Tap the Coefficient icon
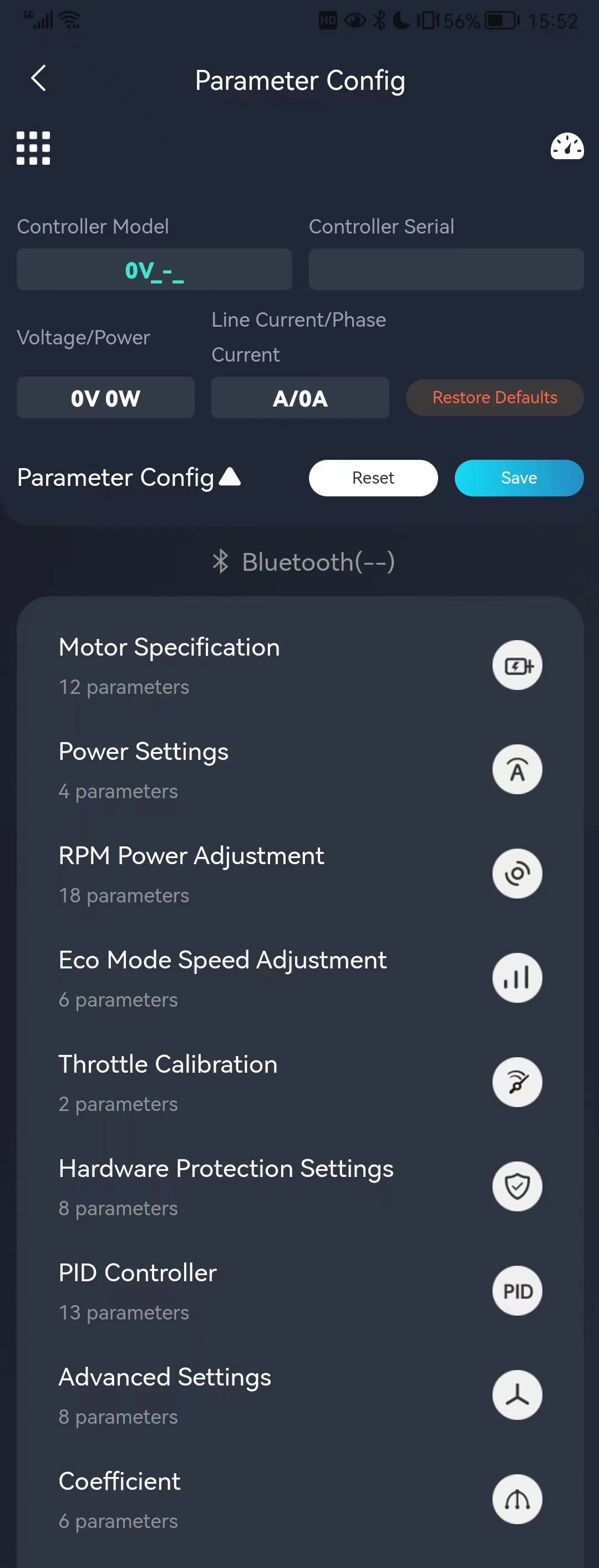 (x=517, y=1499)
